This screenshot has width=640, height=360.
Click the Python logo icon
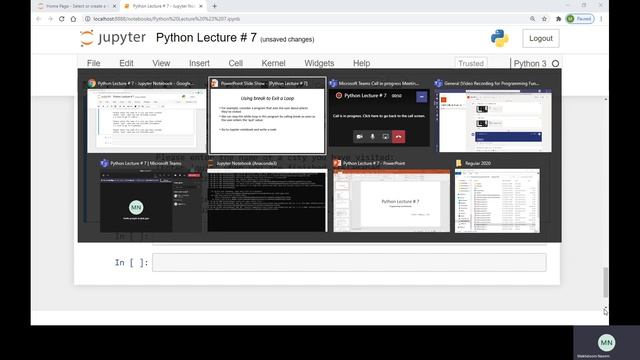click(500, 38)
